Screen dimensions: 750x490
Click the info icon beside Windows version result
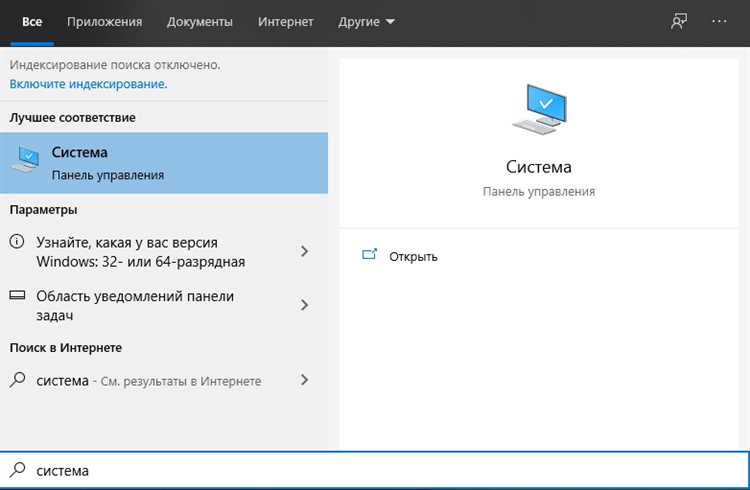(17, 241)
